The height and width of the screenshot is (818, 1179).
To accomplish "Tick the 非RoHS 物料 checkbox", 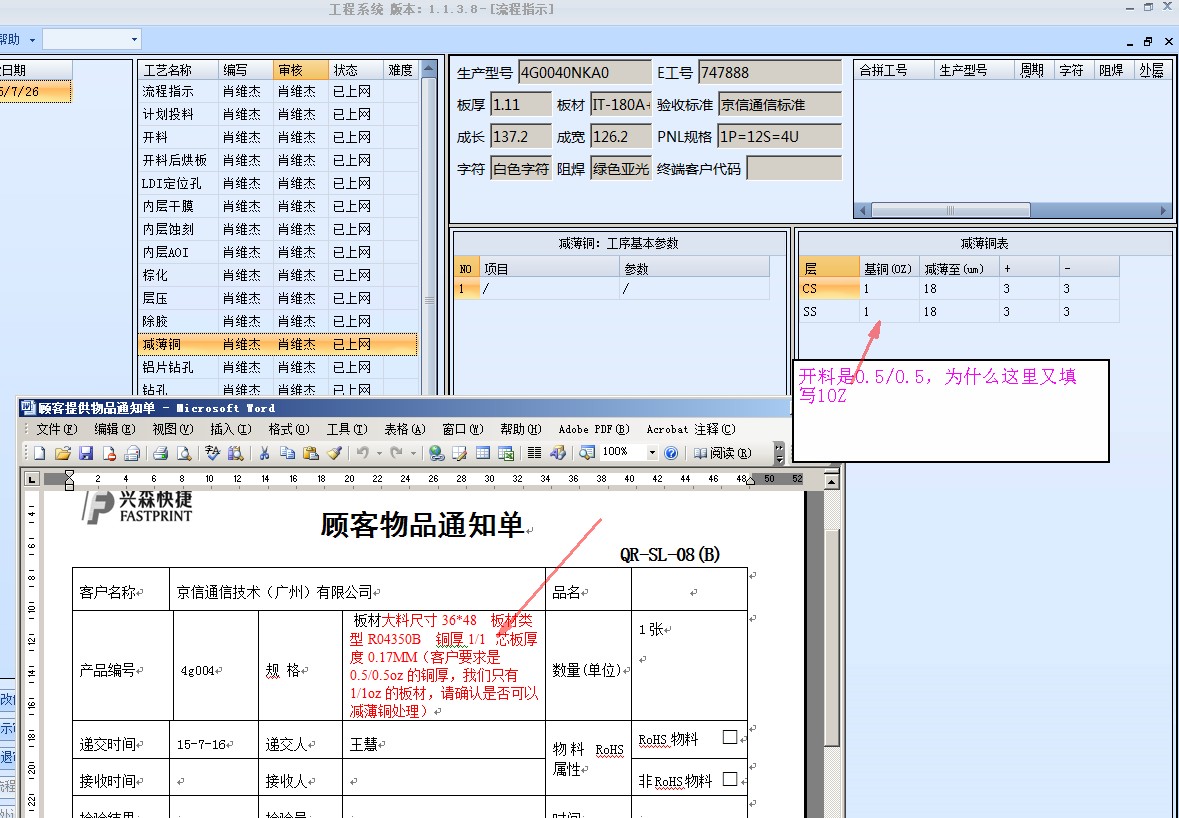I will tap(729, 779).
